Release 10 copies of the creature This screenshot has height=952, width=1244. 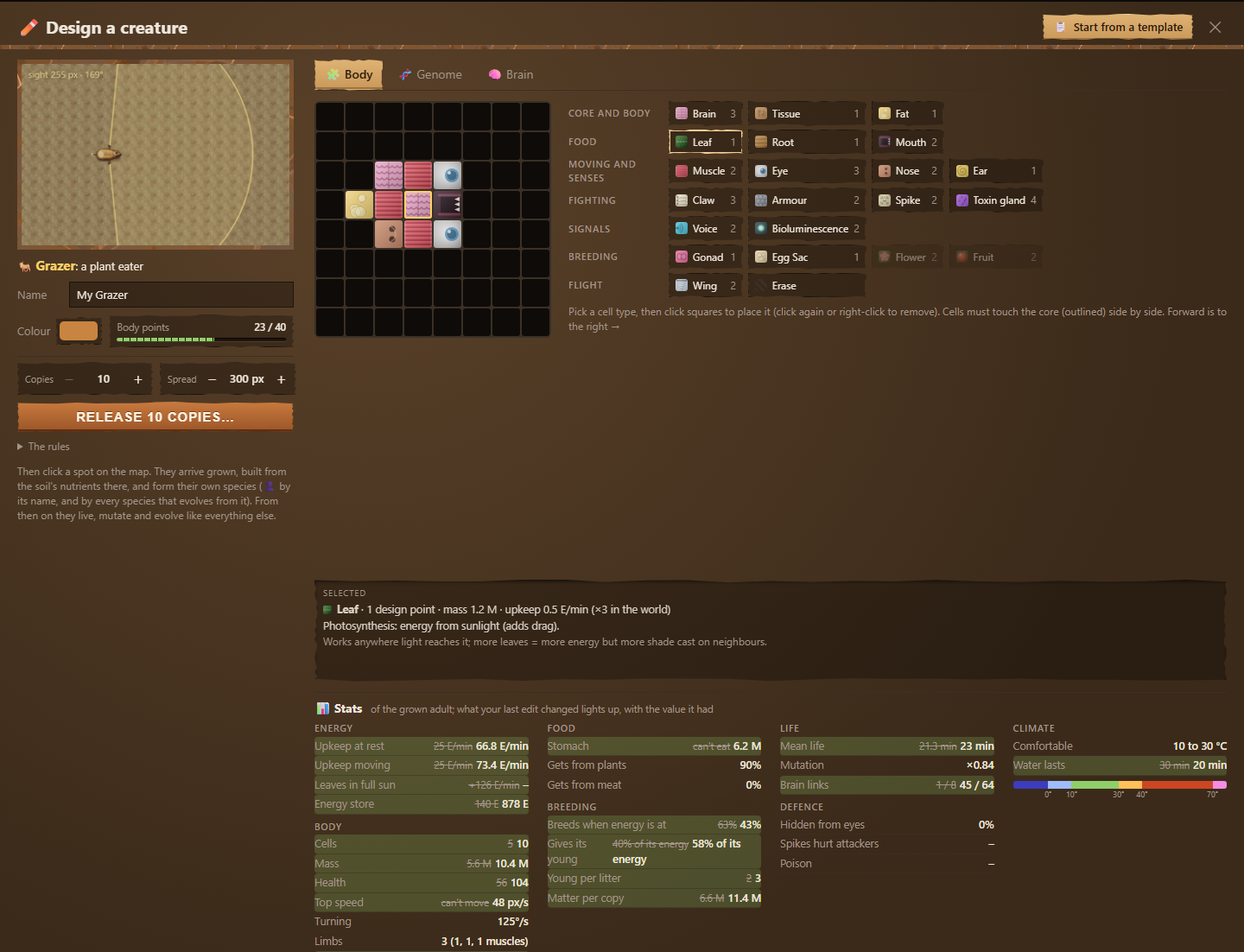(x=155, y=416)
